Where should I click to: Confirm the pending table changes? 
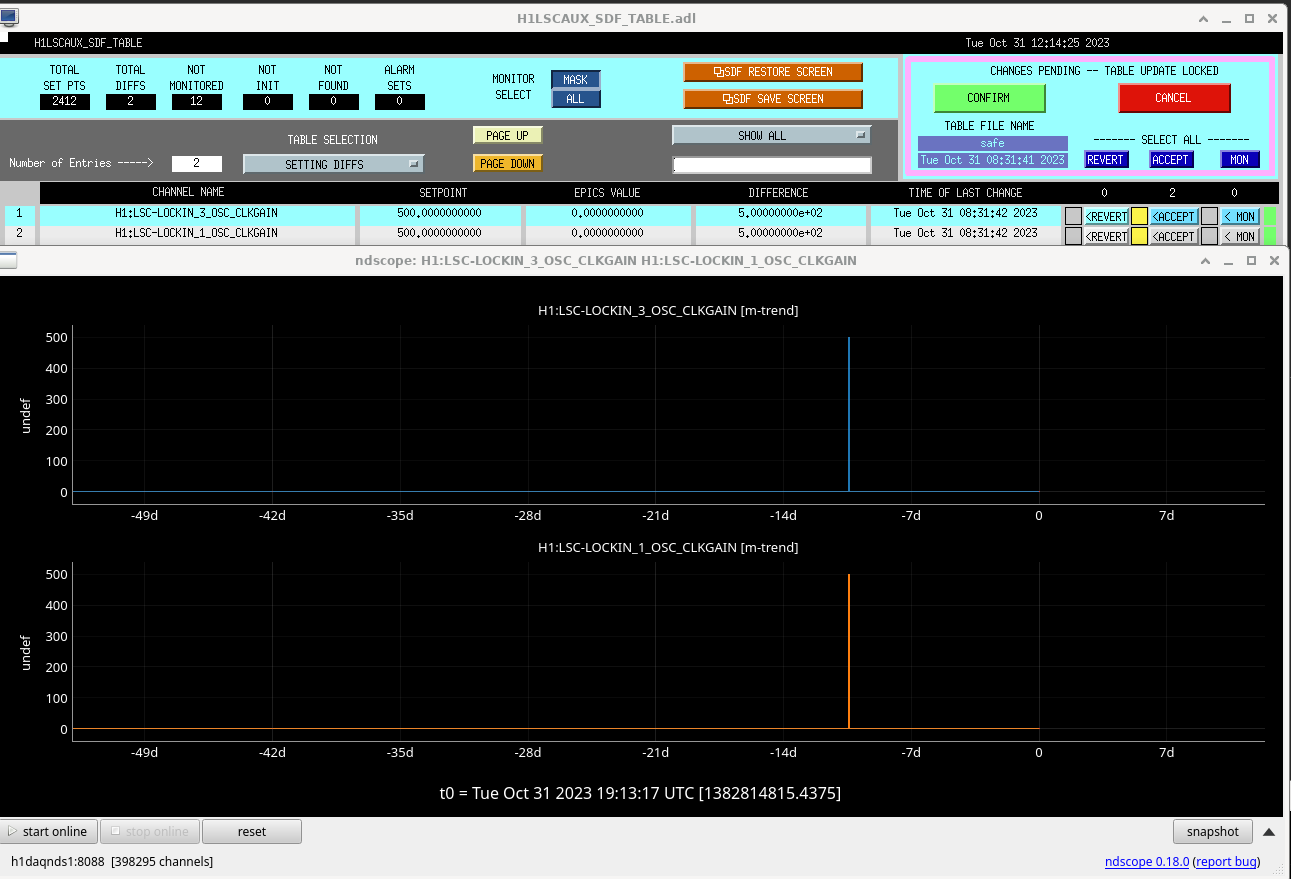click(989, 98)
